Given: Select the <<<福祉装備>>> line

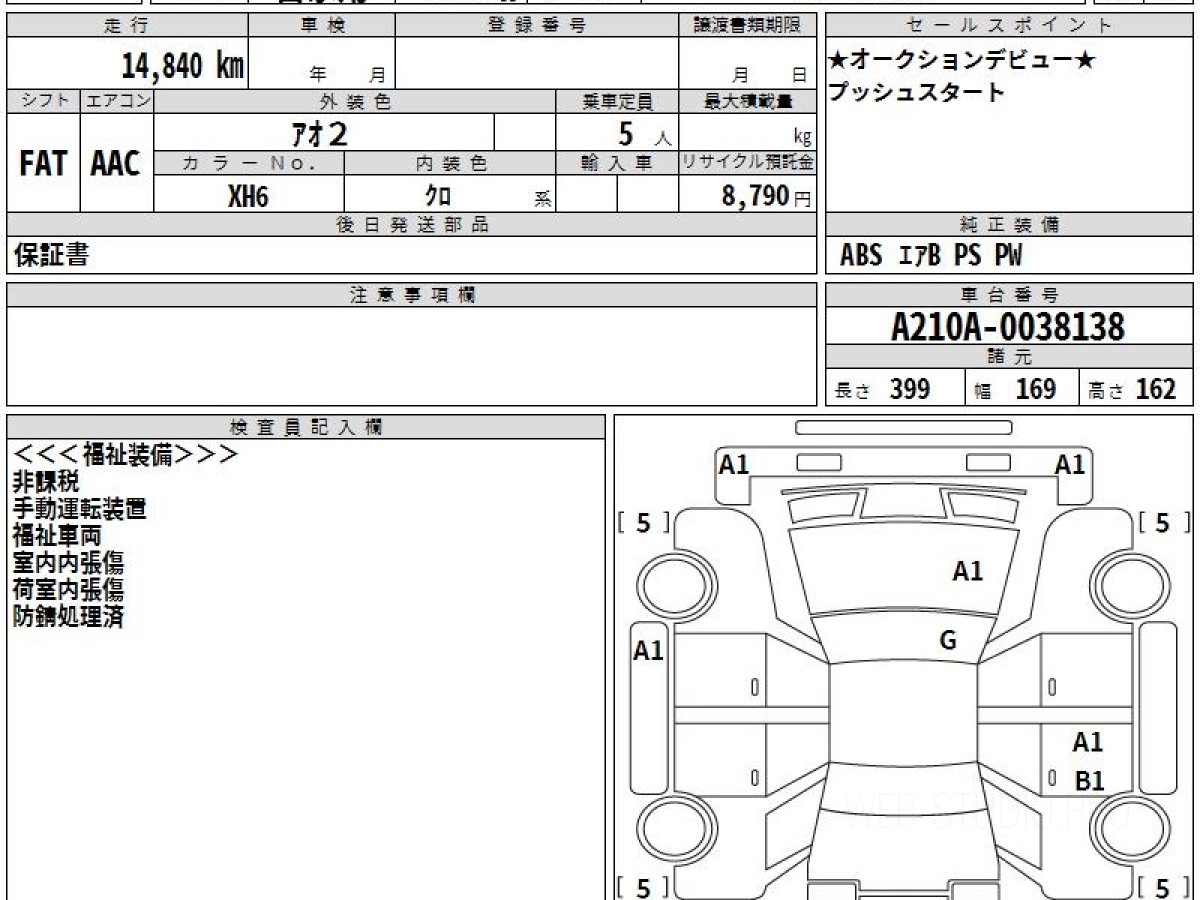Looking at the screenshot, I should (x=126, y=455).
